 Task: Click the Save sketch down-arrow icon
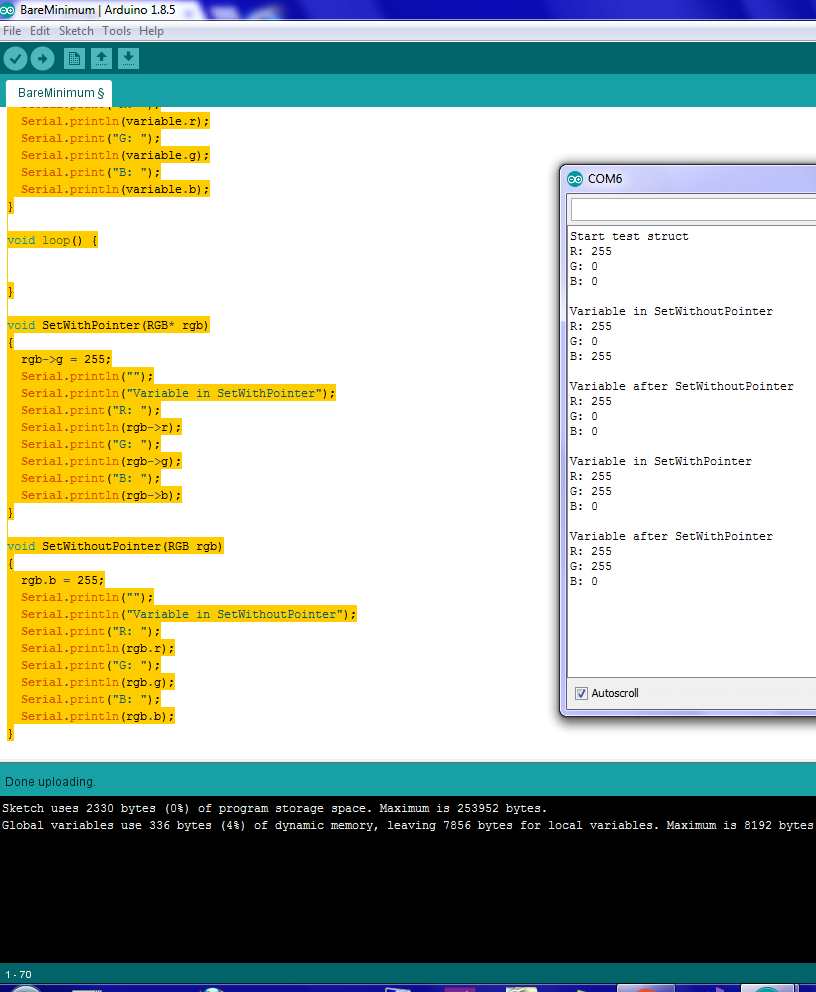pos(128,59)
